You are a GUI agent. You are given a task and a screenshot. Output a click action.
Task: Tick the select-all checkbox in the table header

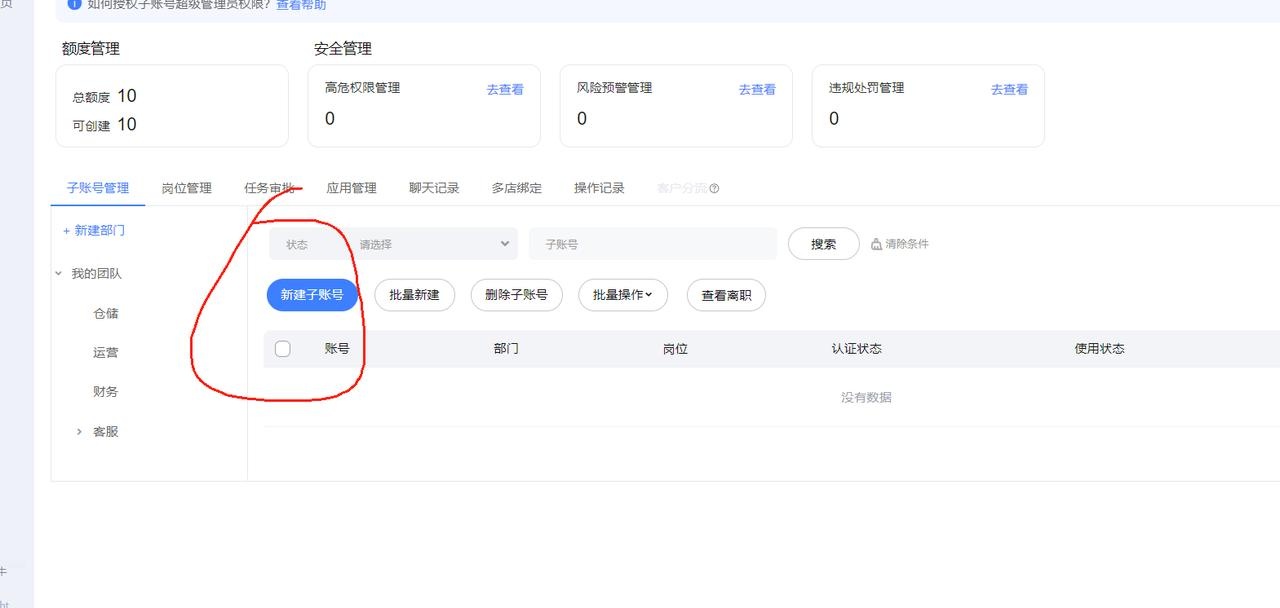283,349
